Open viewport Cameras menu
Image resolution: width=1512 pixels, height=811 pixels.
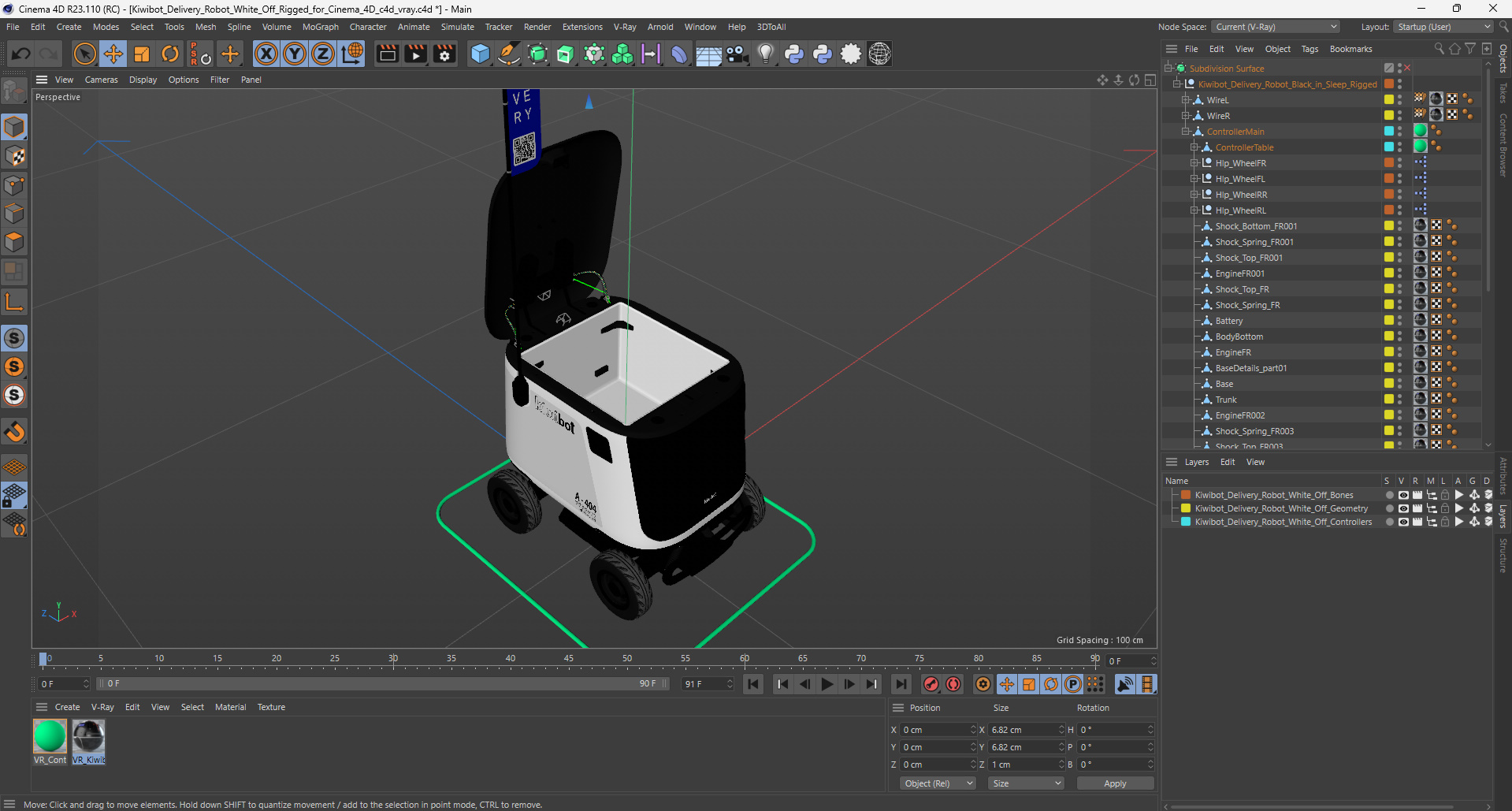[102, 80]
